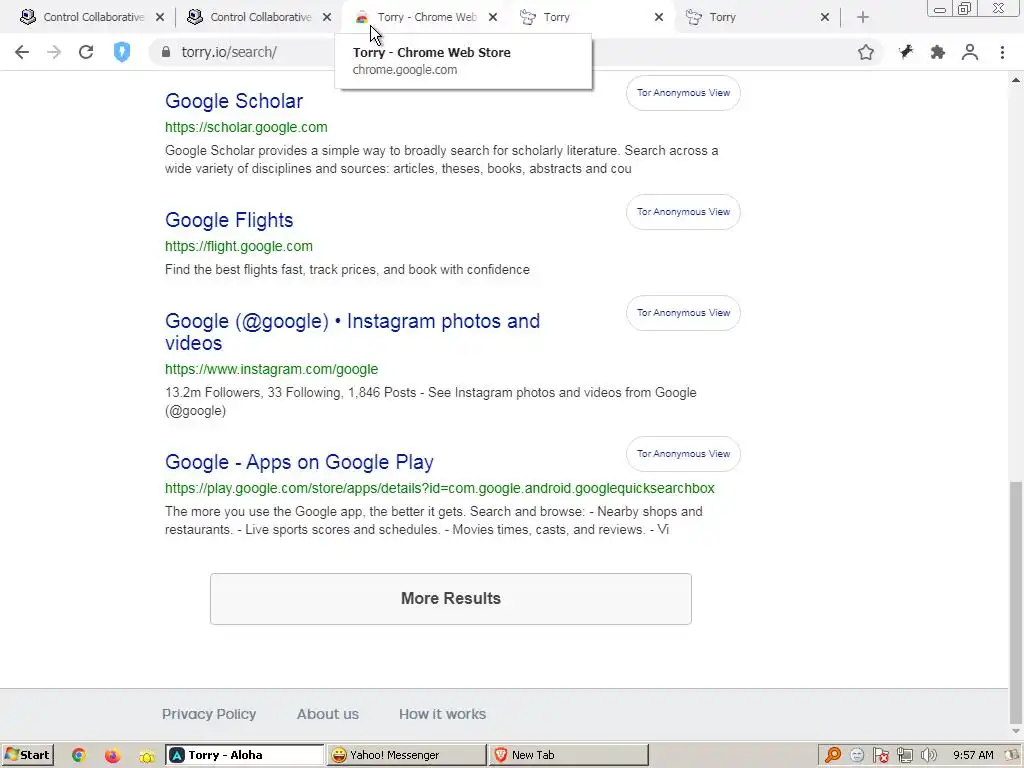The height and width of the screenshot is (768, 1024).
Task: Click the scrollbar up arrow
Action: click(x=1016, y=80)
